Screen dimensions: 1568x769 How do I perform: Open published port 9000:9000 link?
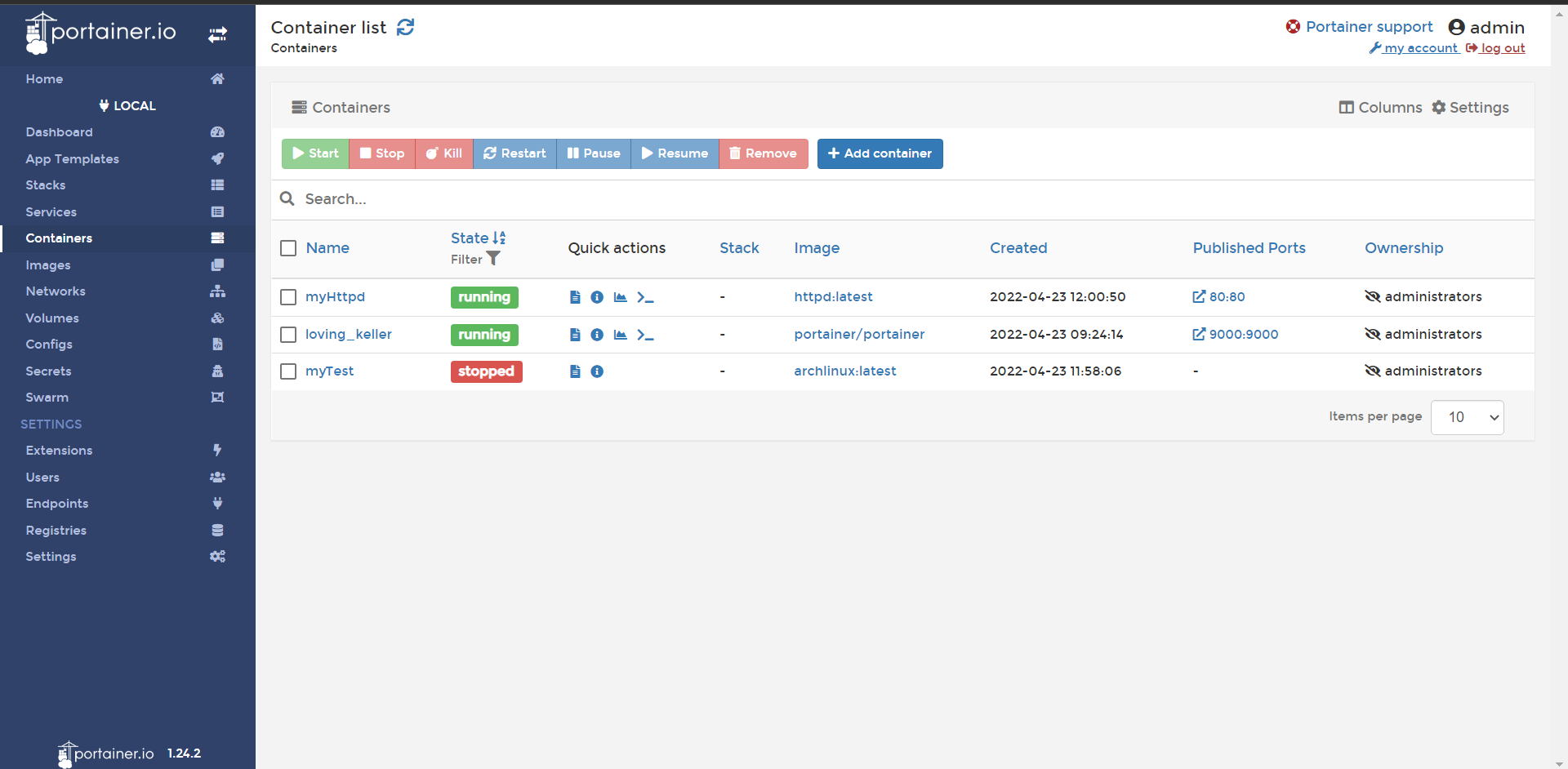(1236, 335)
